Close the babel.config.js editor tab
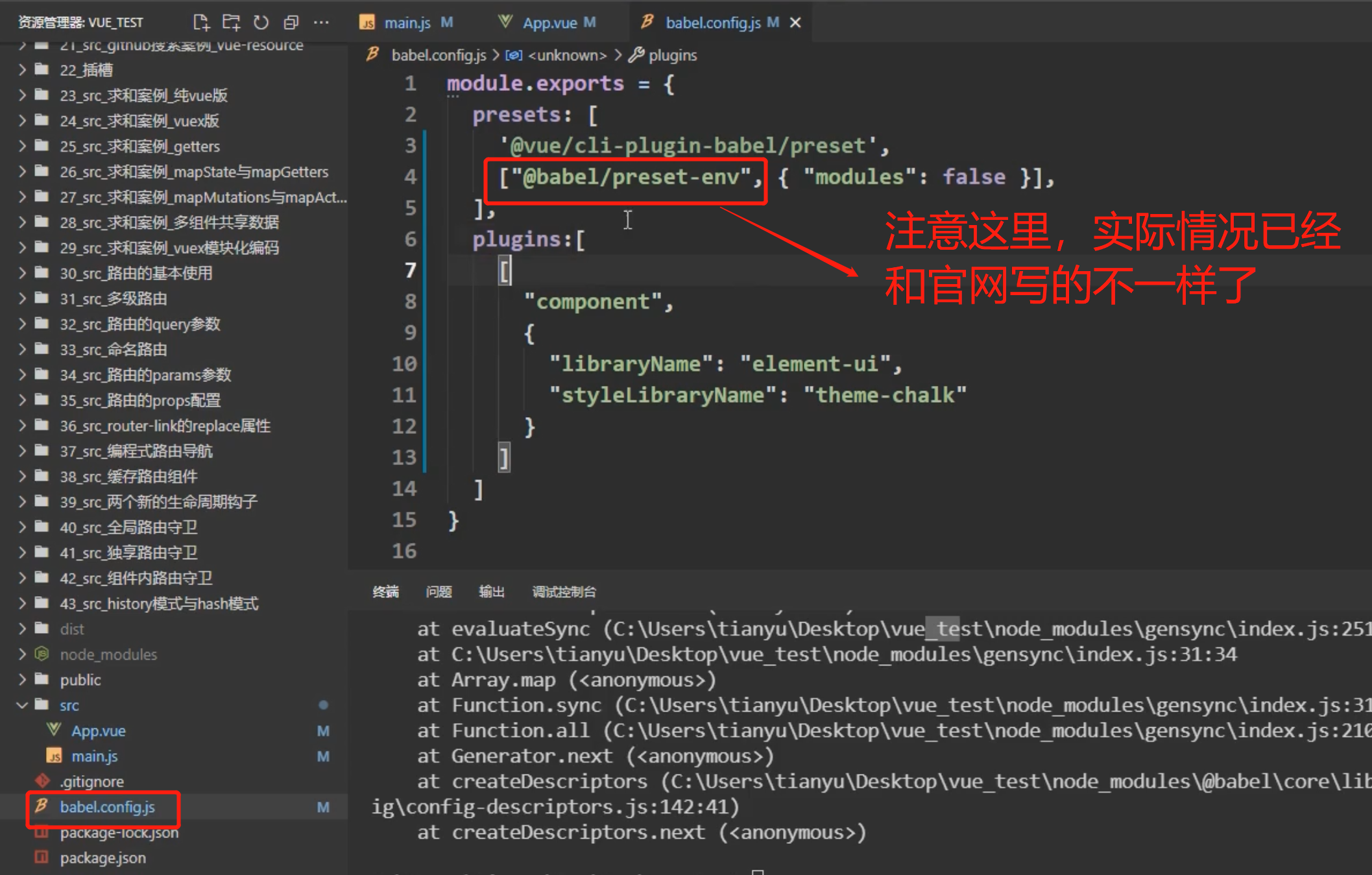This screenshot has width=1372, height=875. (795, 23)
